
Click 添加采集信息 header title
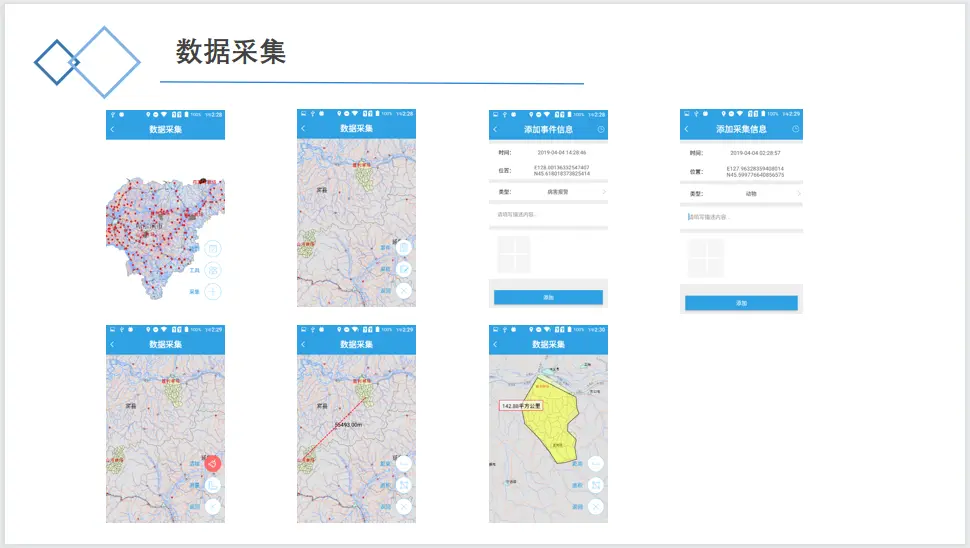click(x=741, y=129)
